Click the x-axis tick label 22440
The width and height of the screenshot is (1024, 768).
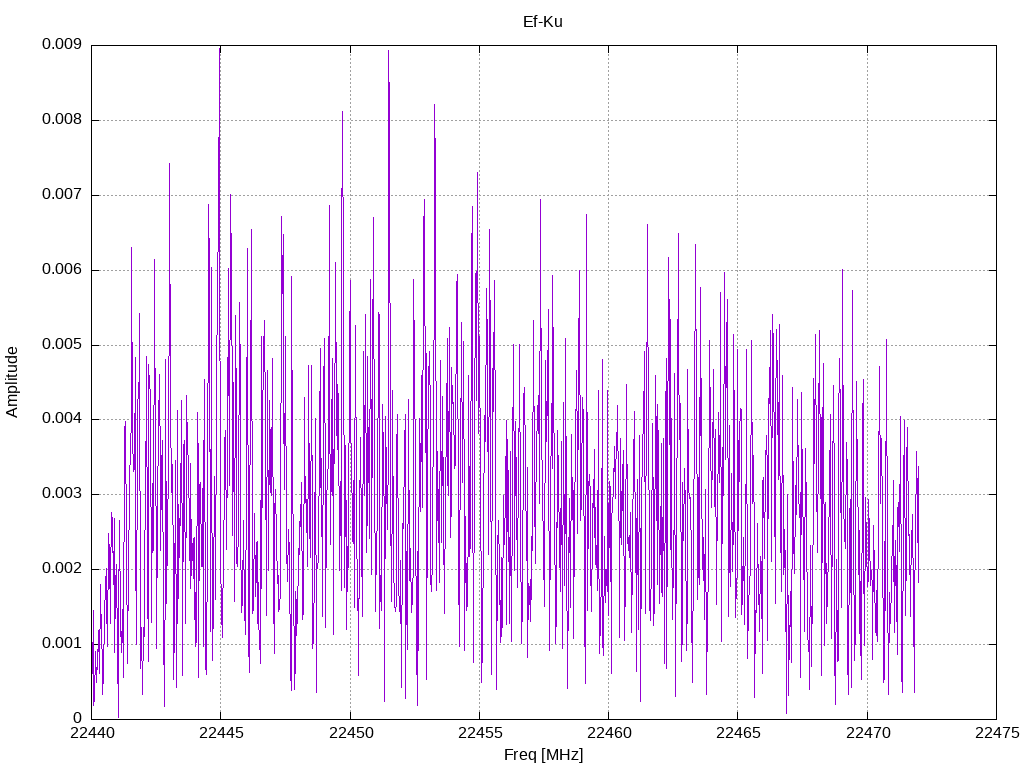92,733
